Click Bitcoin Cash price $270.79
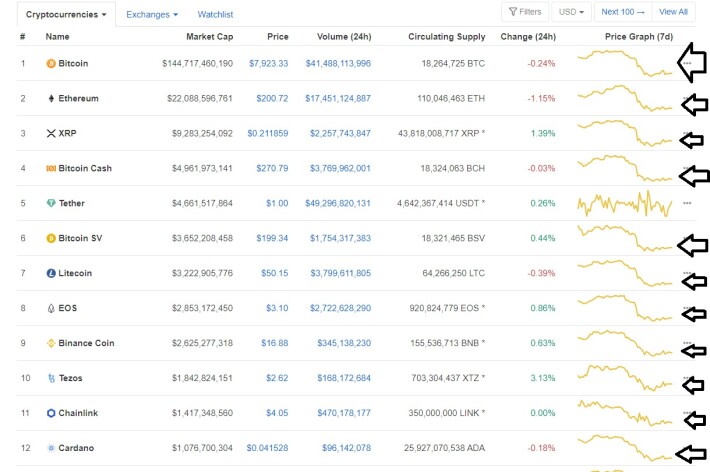The height and width of the screenshot is (472, 710). [x=272, y=168]
